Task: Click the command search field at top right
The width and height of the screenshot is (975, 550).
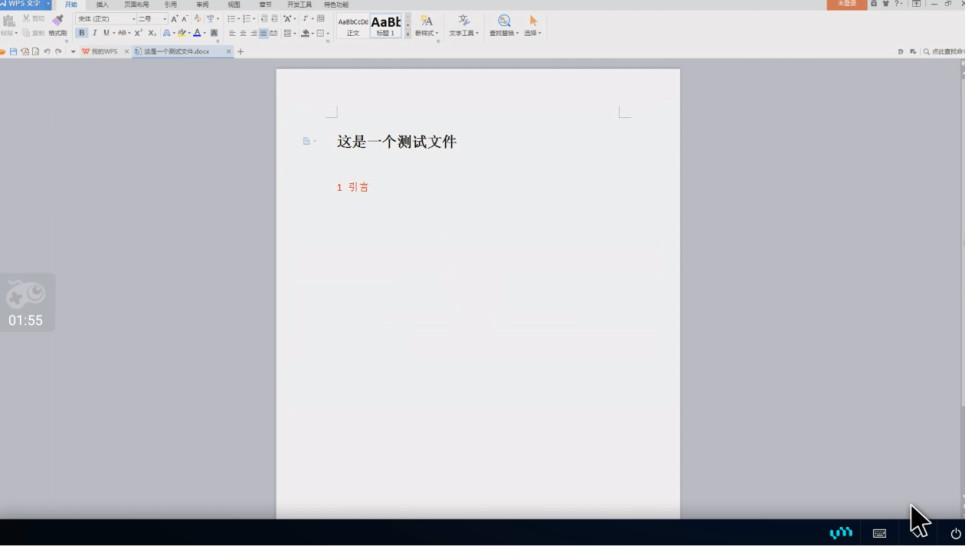Action: click(x=944, y=52)
